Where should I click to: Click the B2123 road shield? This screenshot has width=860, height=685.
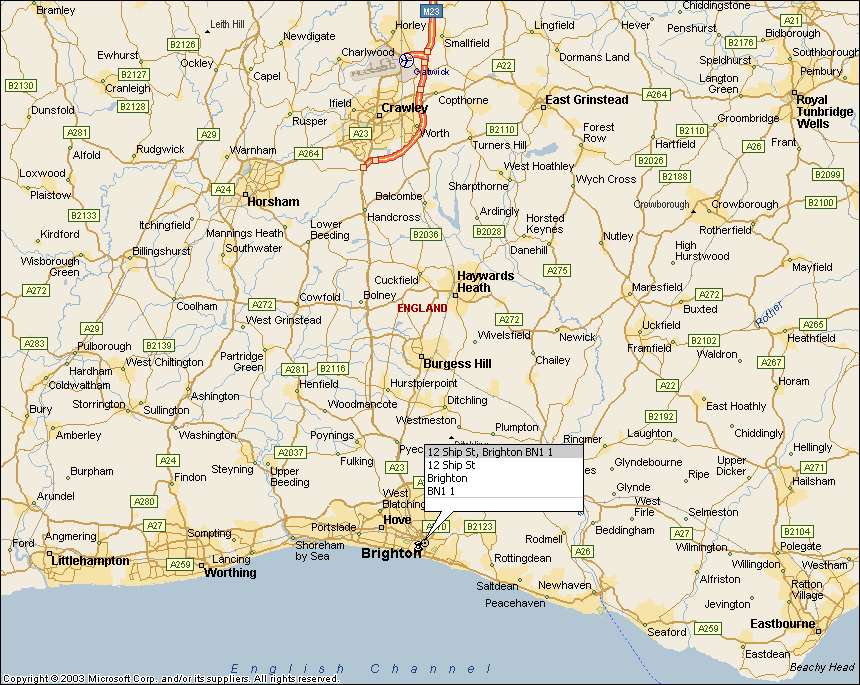480,526
